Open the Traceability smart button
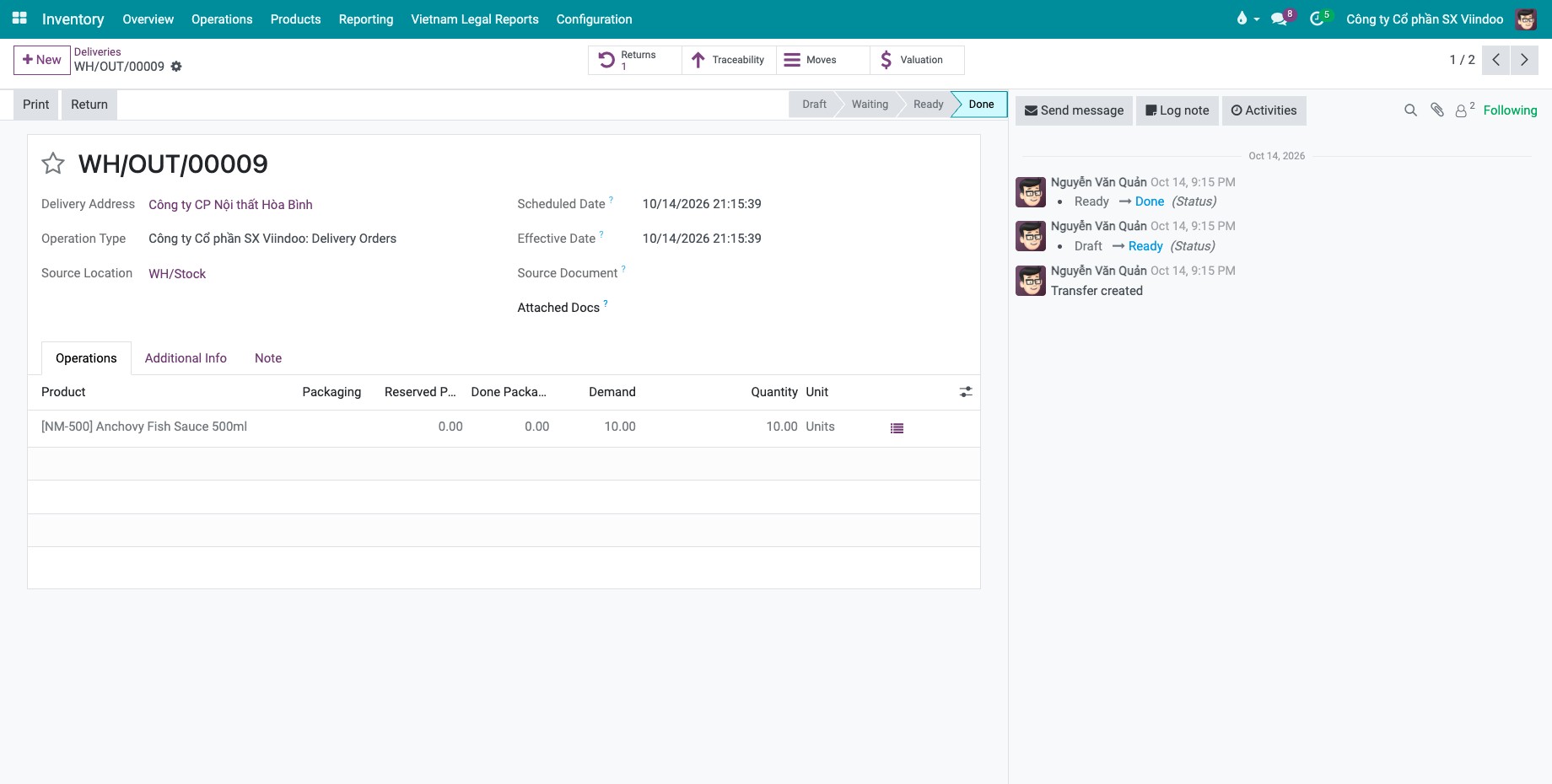 (x=729, y=60)
